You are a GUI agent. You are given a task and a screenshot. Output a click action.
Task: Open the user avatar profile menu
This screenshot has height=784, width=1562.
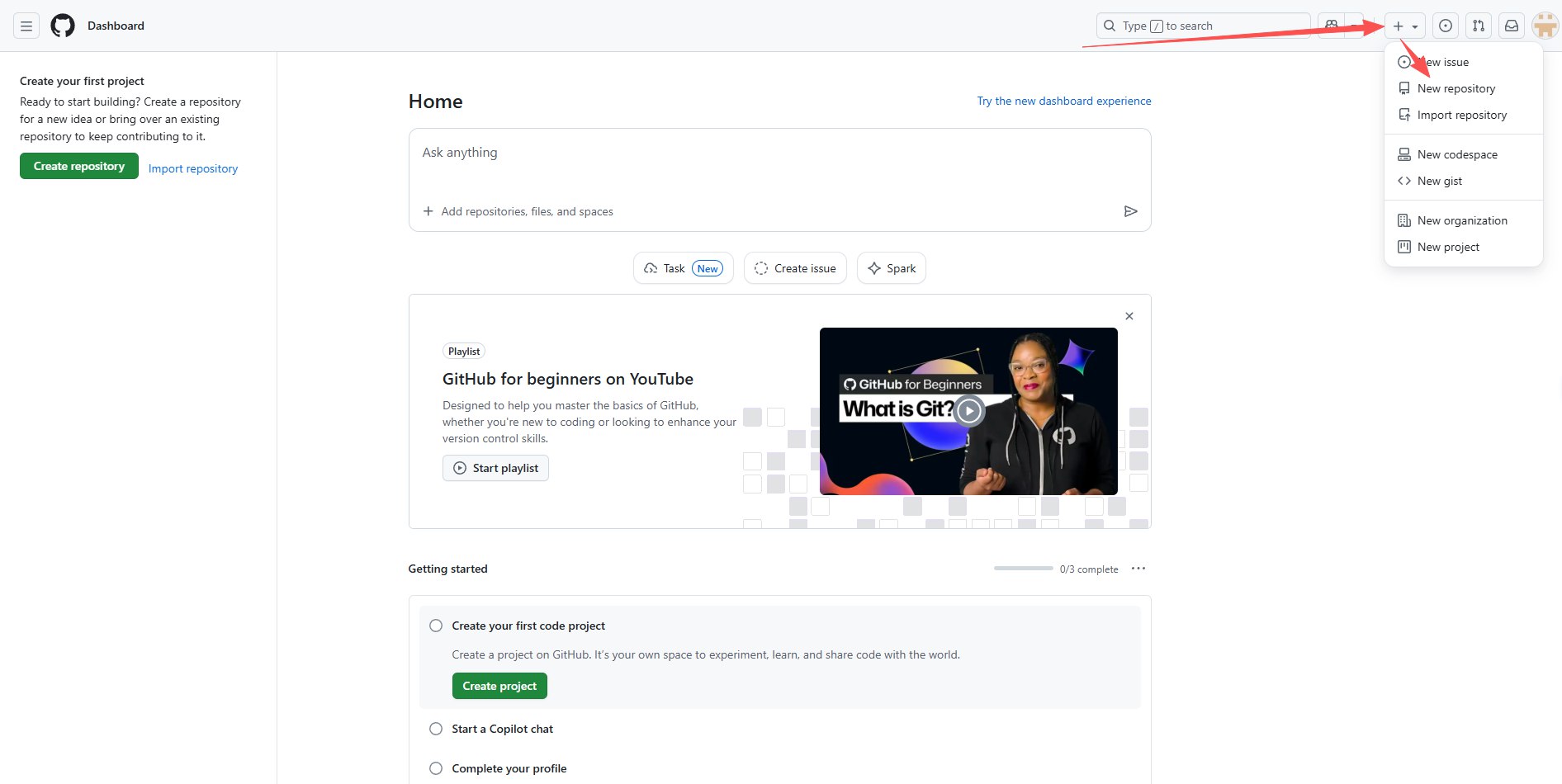pos(1544,26)
